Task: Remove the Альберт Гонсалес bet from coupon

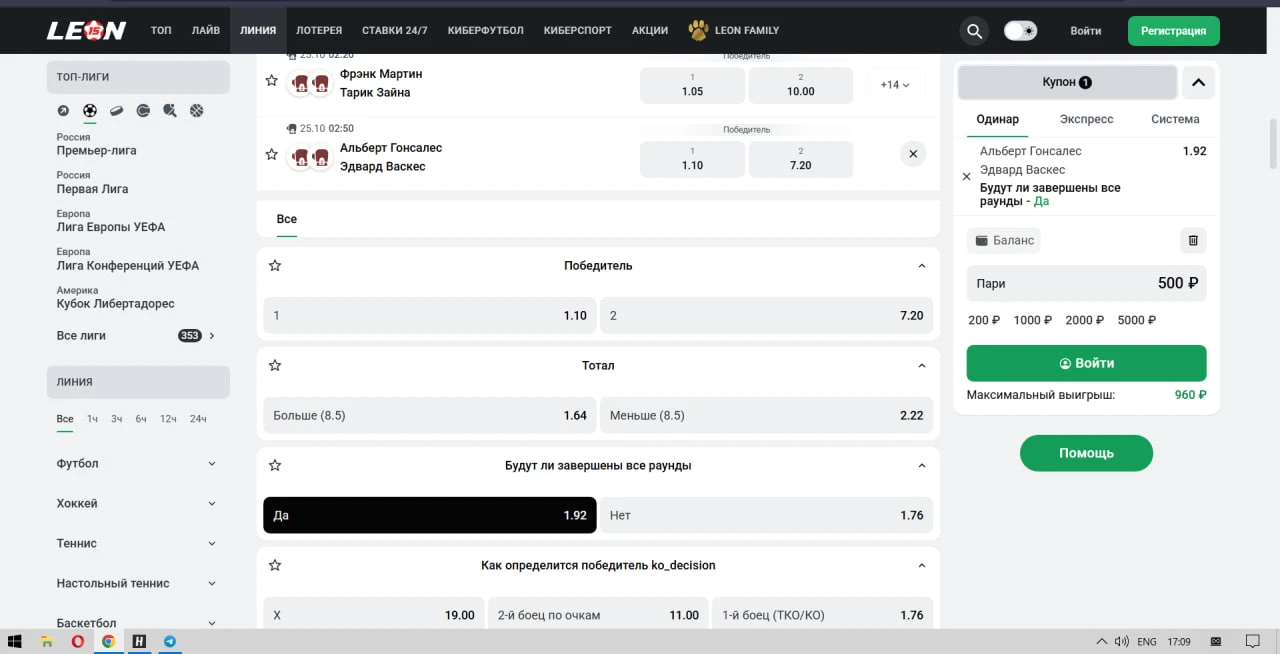Action: click(966, 176)
